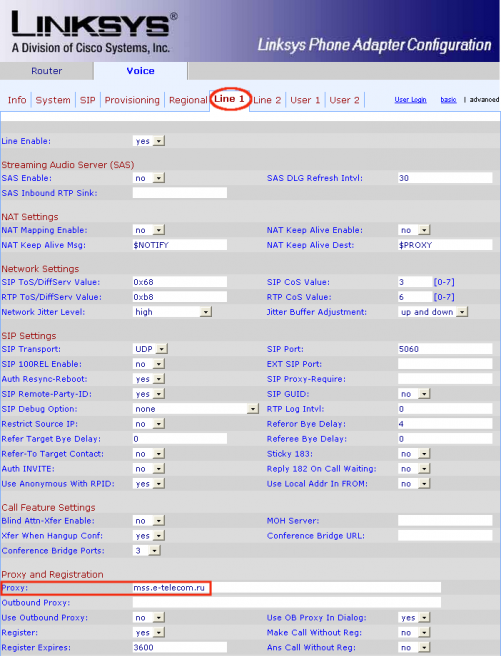Open the Provisioning sub-tab
The image size is (501, 656).
click(x=132, y=100)
